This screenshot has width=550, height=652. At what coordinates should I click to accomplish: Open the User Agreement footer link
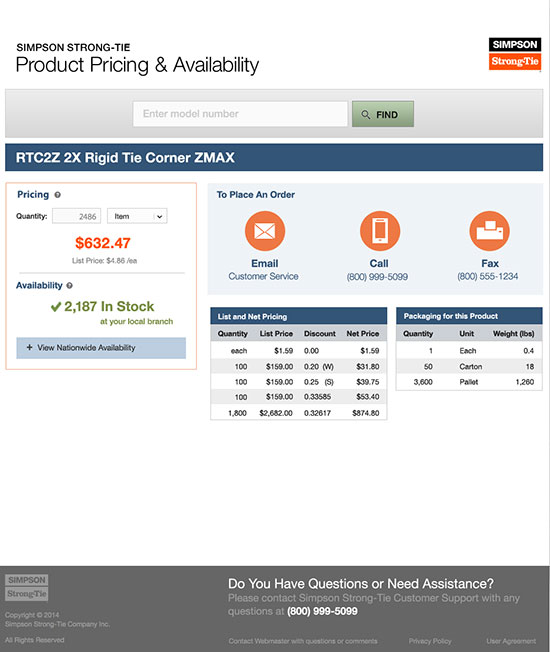tap(511, 641)
